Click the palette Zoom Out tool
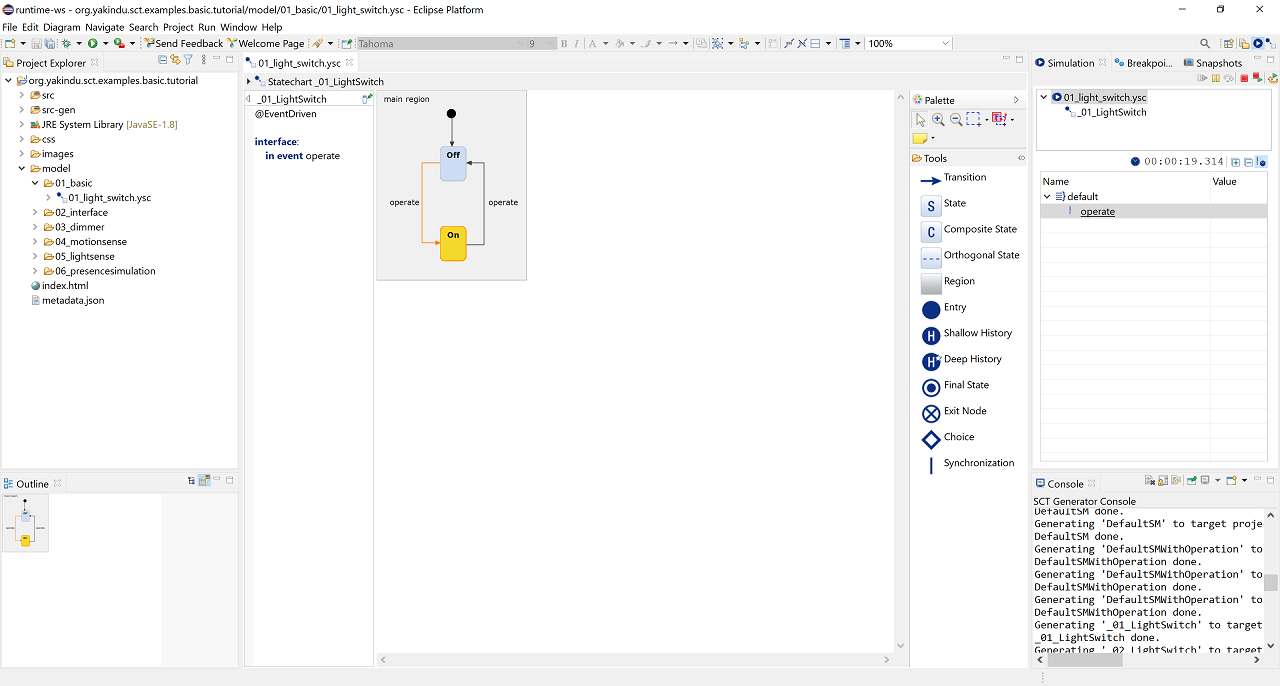Screen dimensions: 1280x686 coord(956,119)
